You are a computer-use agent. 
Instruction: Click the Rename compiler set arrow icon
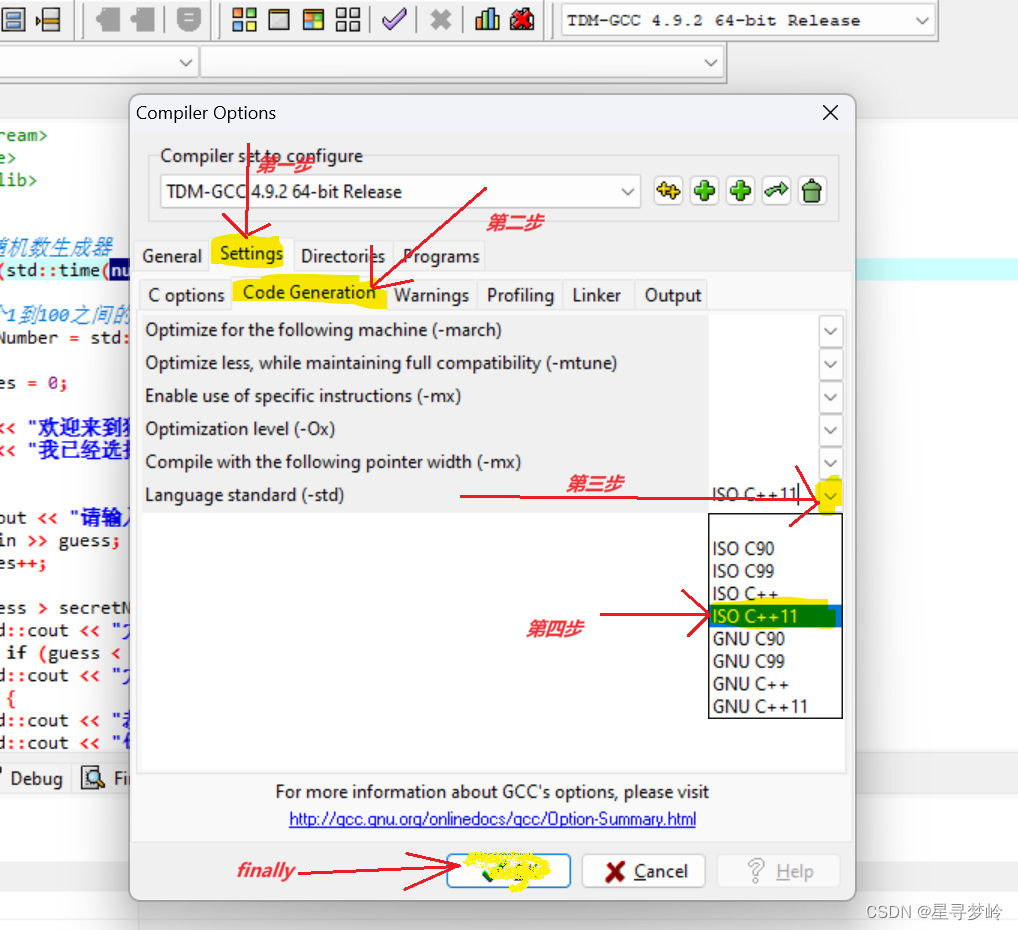pos(776,190)
